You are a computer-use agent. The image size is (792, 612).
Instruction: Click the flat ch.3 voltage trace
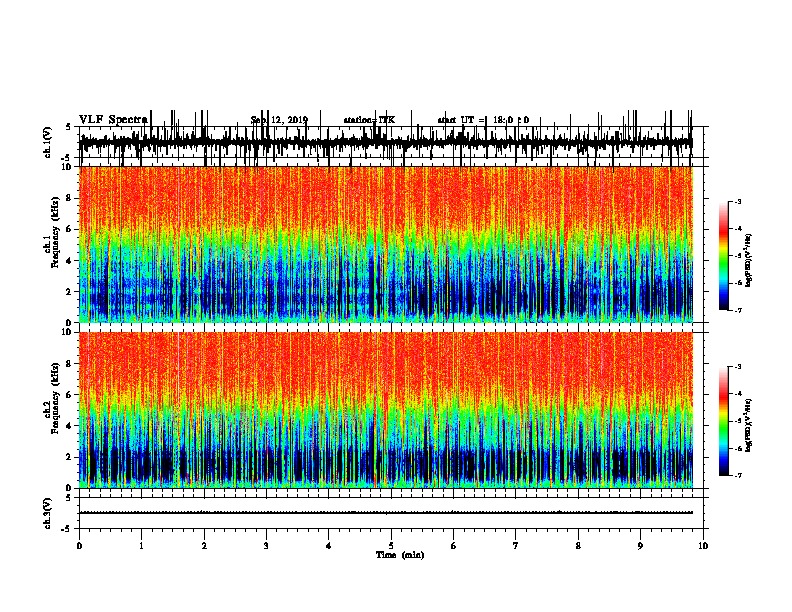pyautogui.click(x=386, y=513)
